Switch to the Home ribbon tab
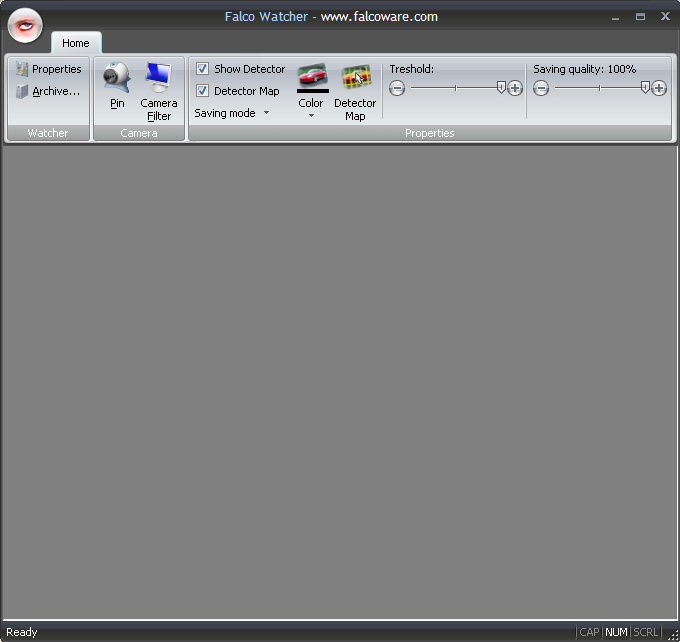The height and width of the screenshot is (642, 680). (76, 43)
